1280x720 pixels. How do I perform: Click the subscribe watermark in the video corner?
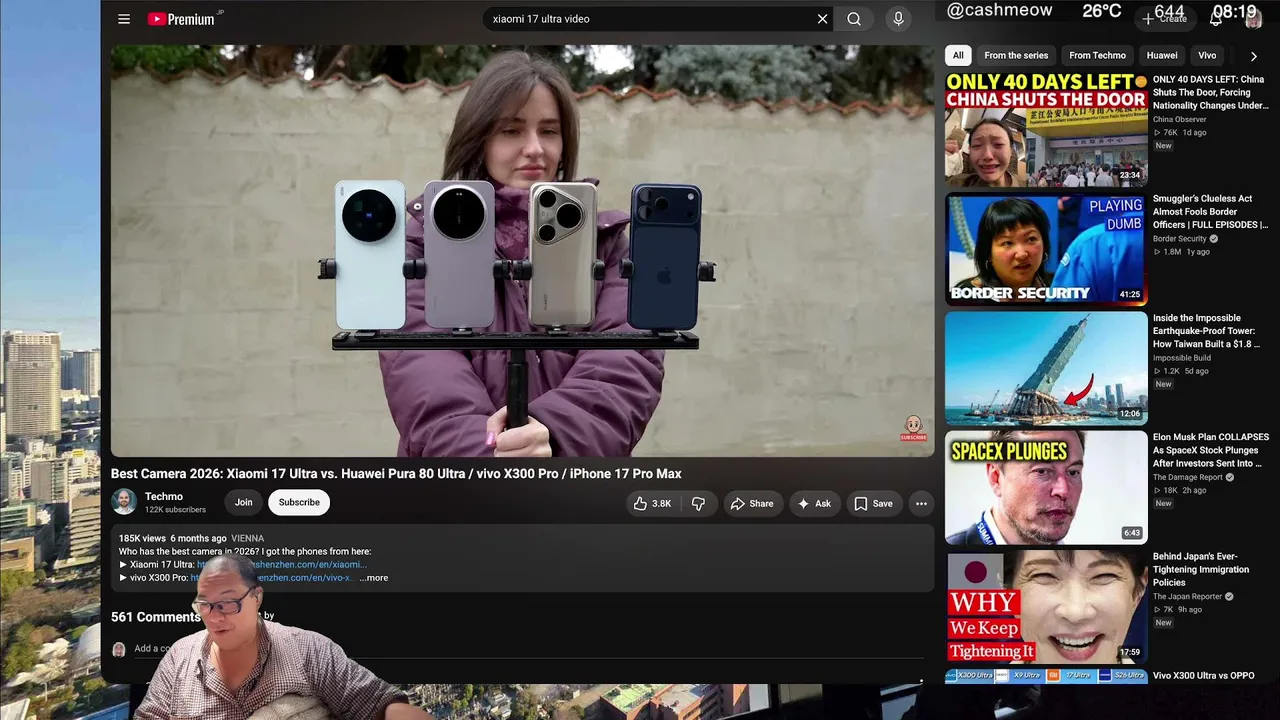pyautogui.click(x=913, y=429)
